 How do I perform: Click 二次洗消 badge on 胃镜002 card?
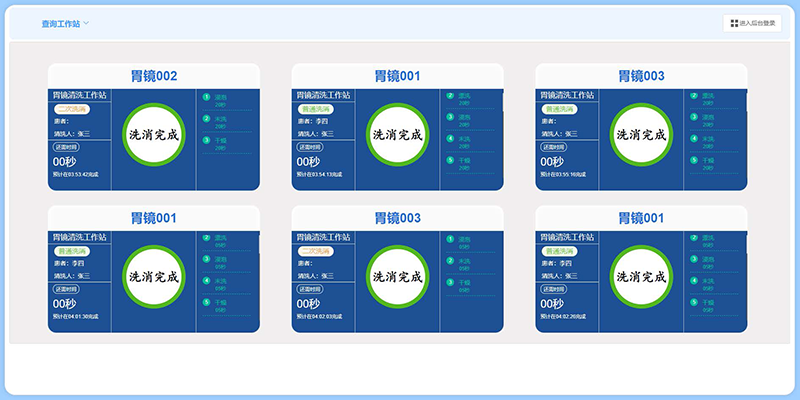click(x=72, y=109)
